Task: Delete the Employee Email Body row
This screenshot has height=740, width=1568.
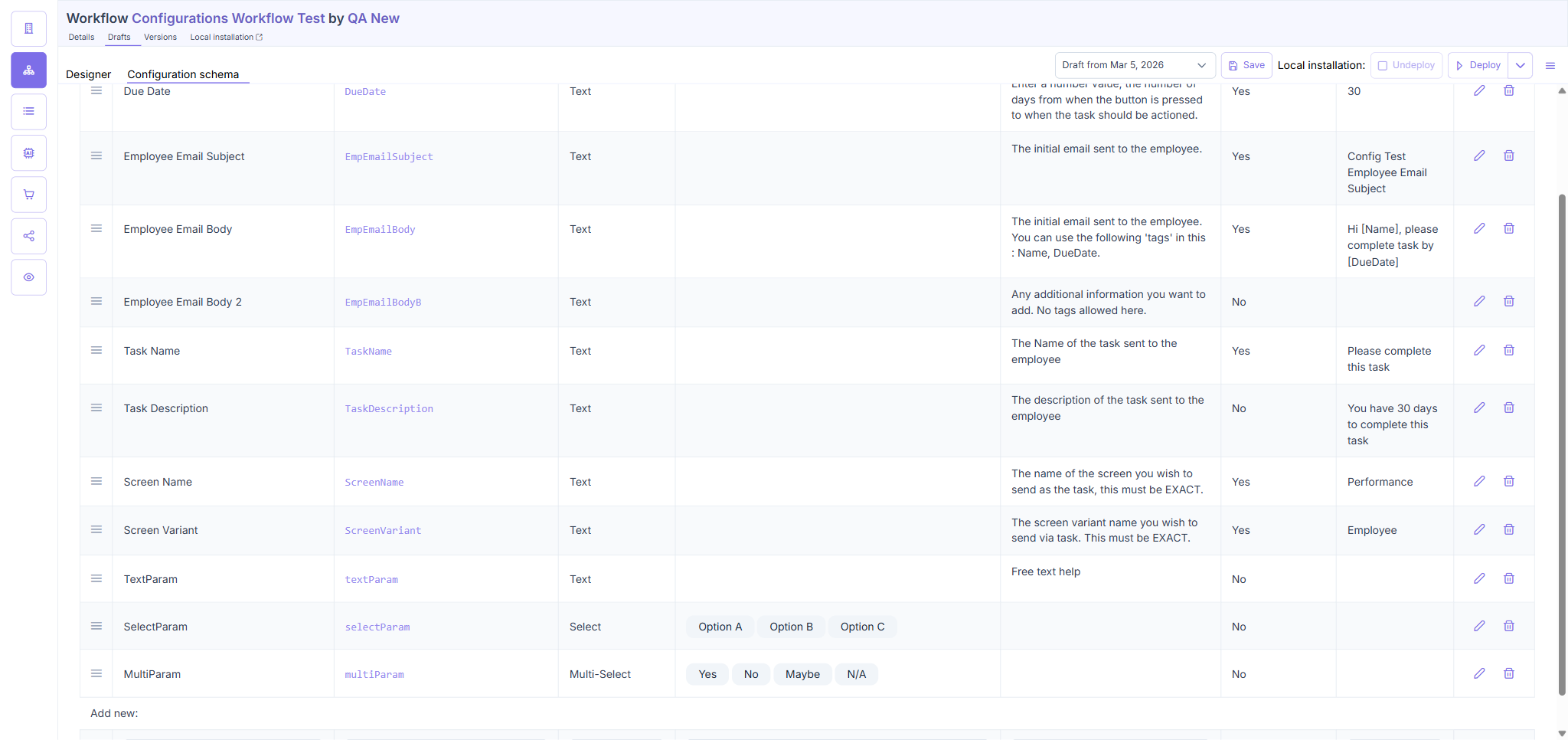Action: (x=1509, y=228)
